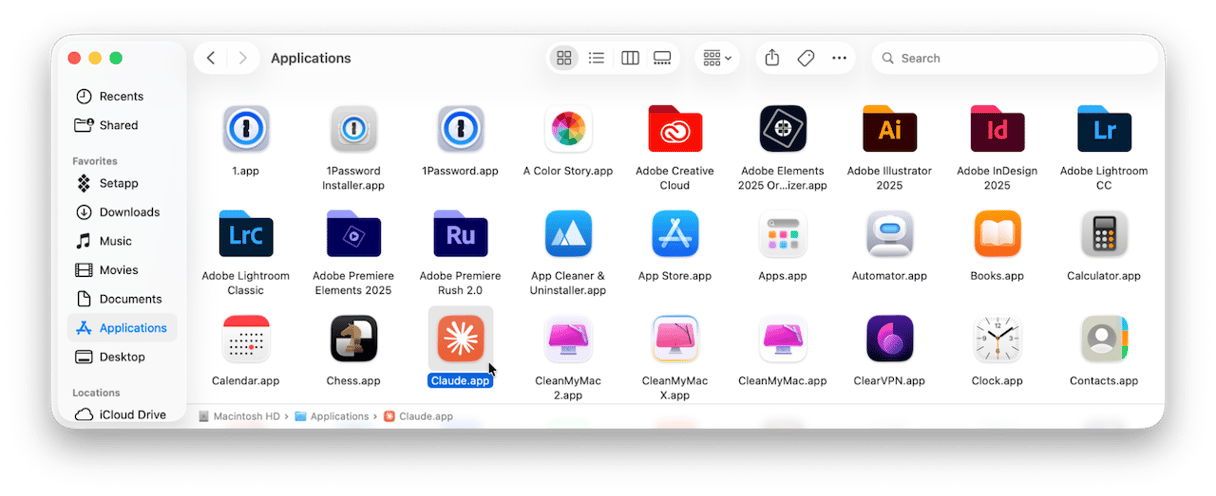Screen dimensions: 1216x496
Task: Select the Adobe Lightroom CC folder
Action: pyautogui.click(x=1104, y=129)
